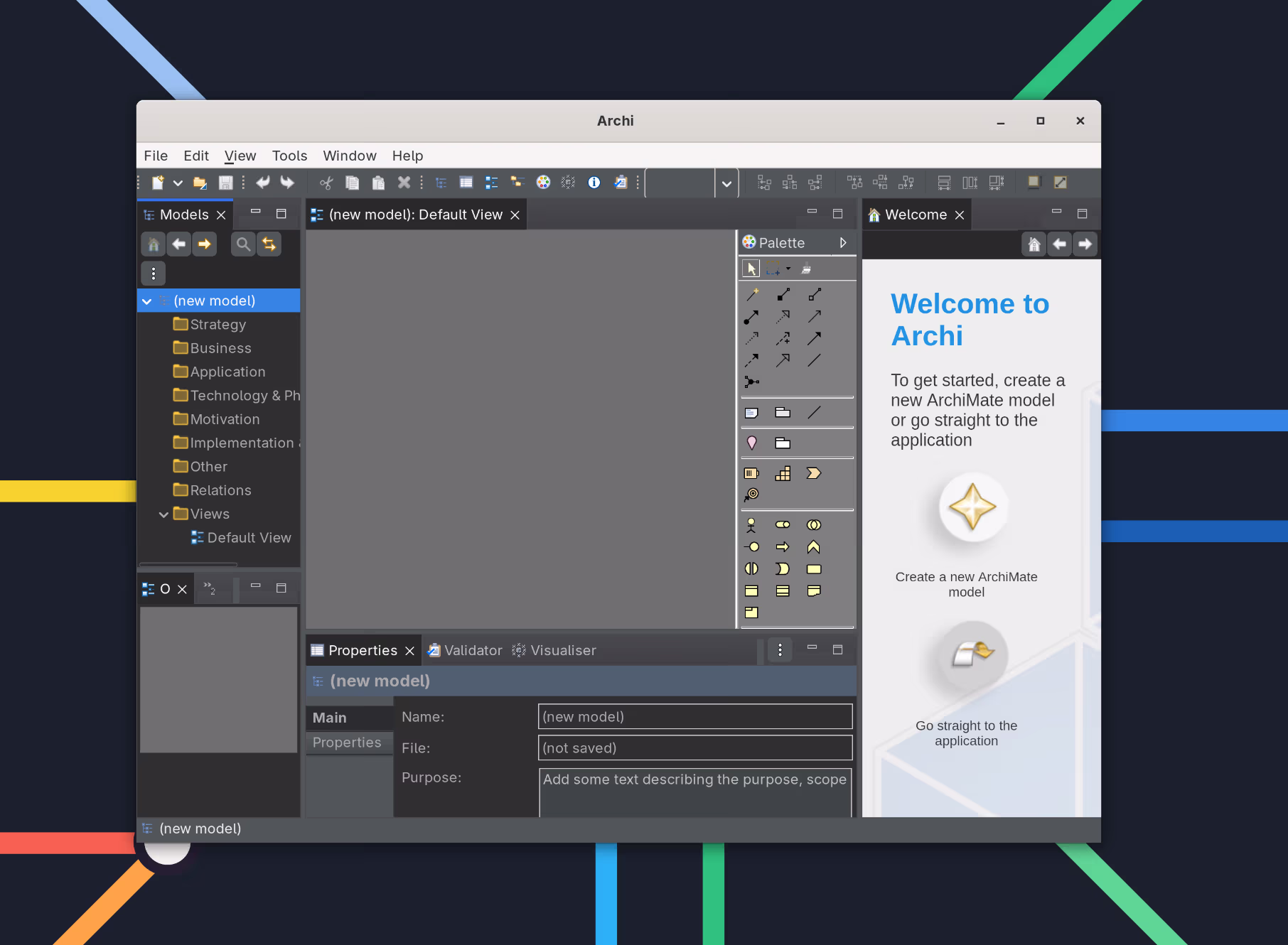Screen dimensions: 1288x945
Task: Select the Business Interface element
Action: coord(752,547)
